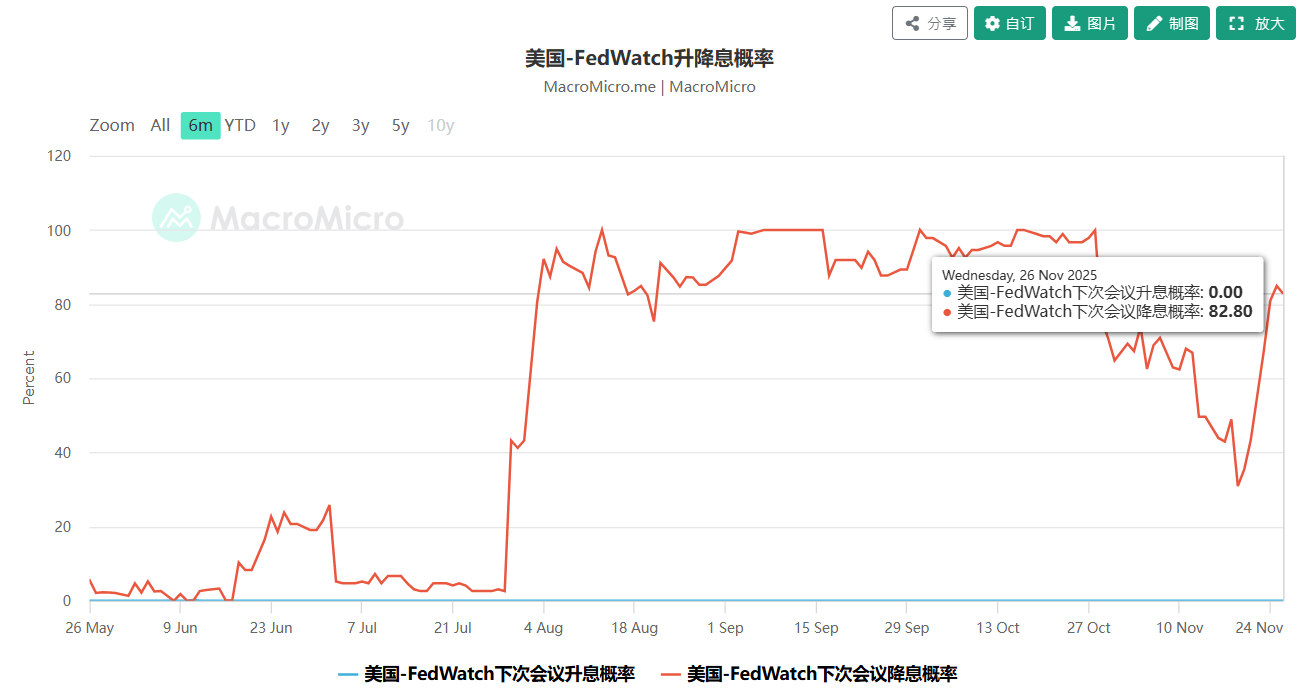Select the 3y zoom range
This screenshot has height=695, width=1307.
click(360, 125)
